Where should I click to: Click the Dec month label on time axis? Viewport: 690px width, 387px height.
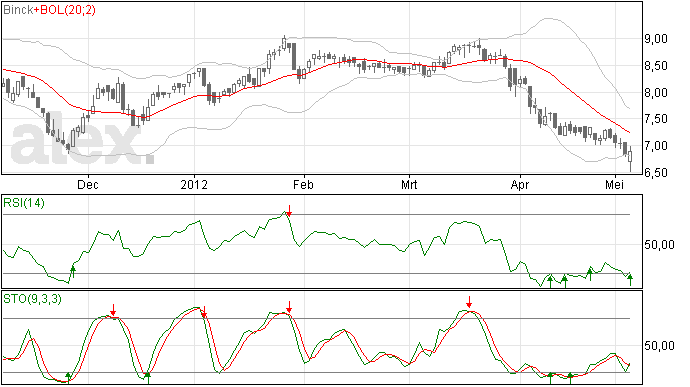point(88,184)
